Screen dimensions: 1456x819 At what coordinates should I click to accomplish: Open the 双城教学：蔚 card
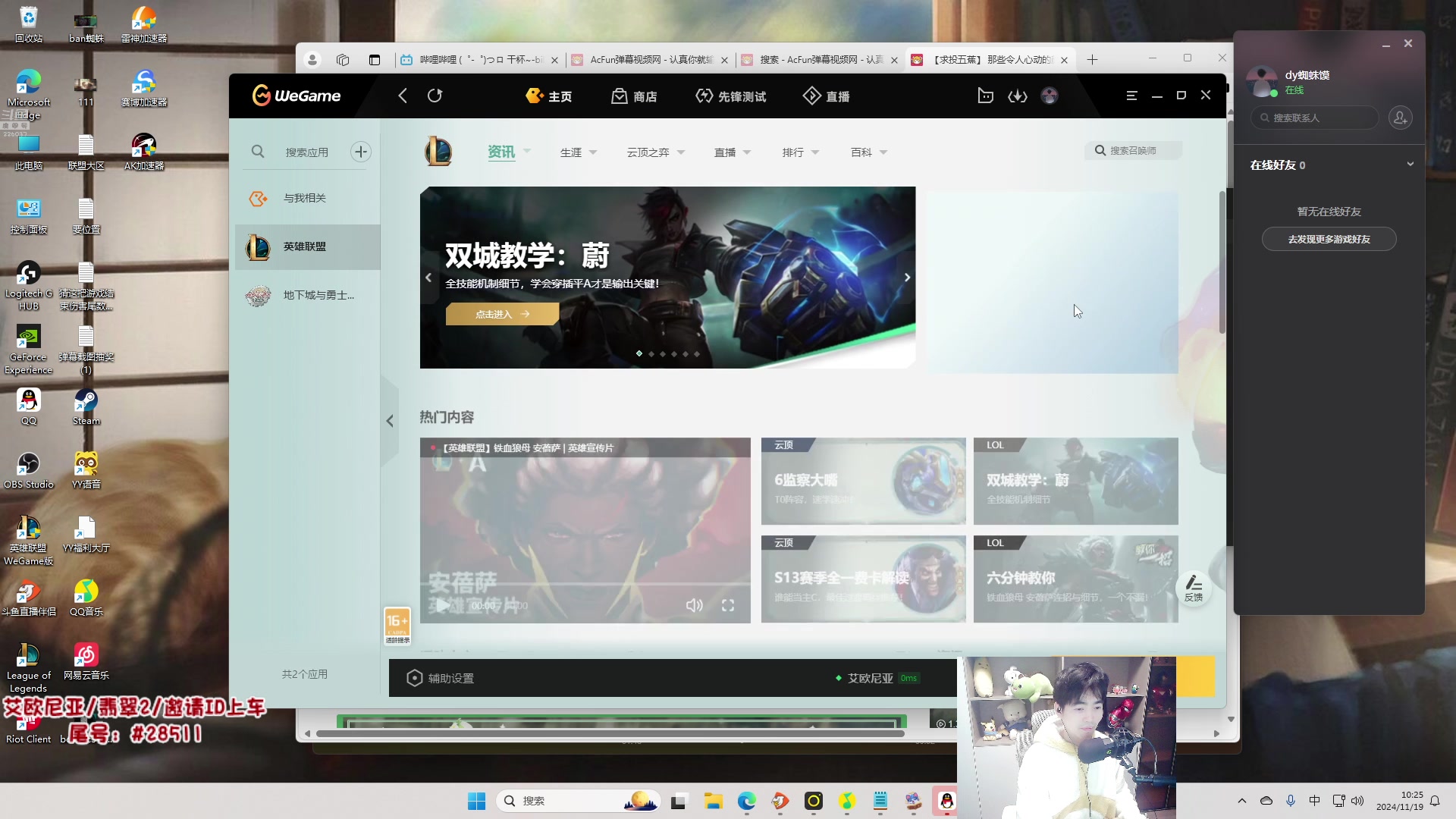click(x=1075, y=481)
